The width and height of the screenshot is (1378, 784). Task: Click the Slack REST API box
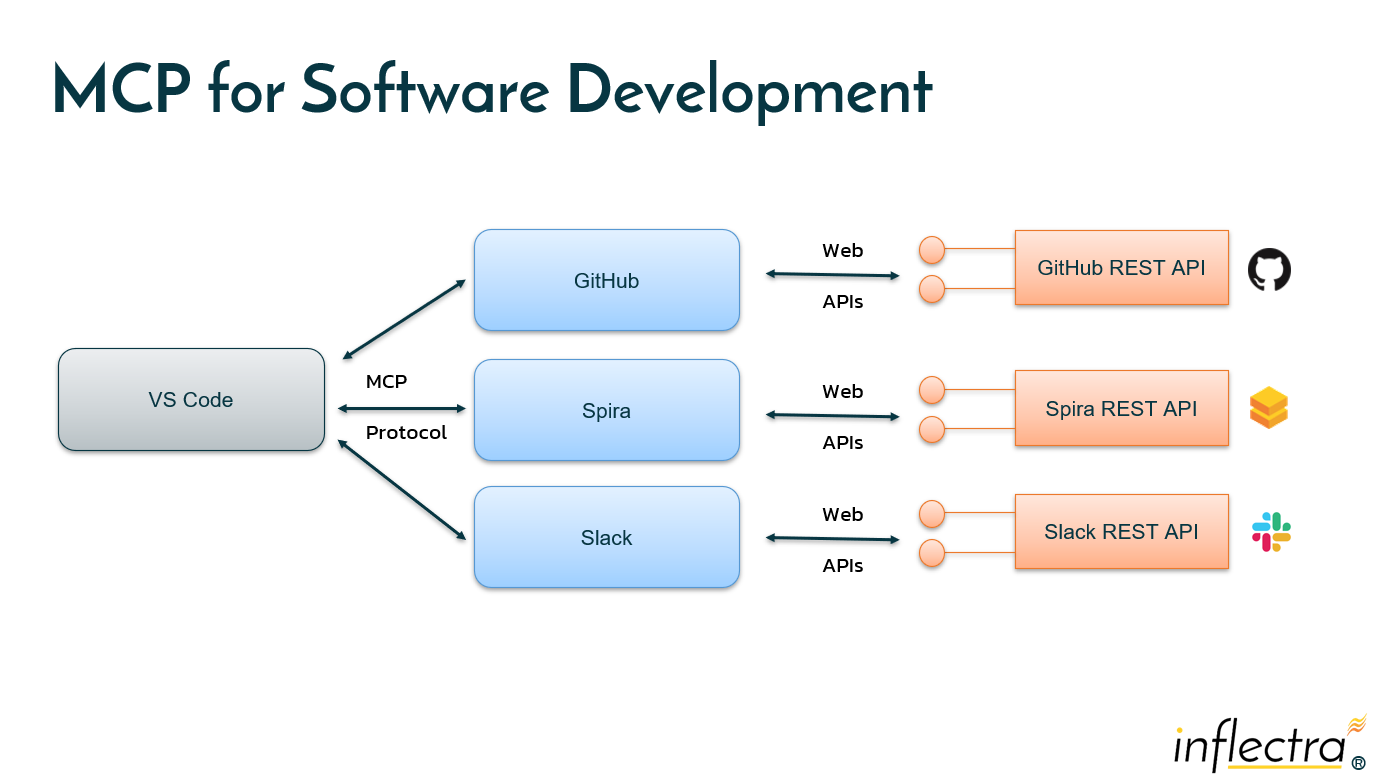tap(1121, 532)
